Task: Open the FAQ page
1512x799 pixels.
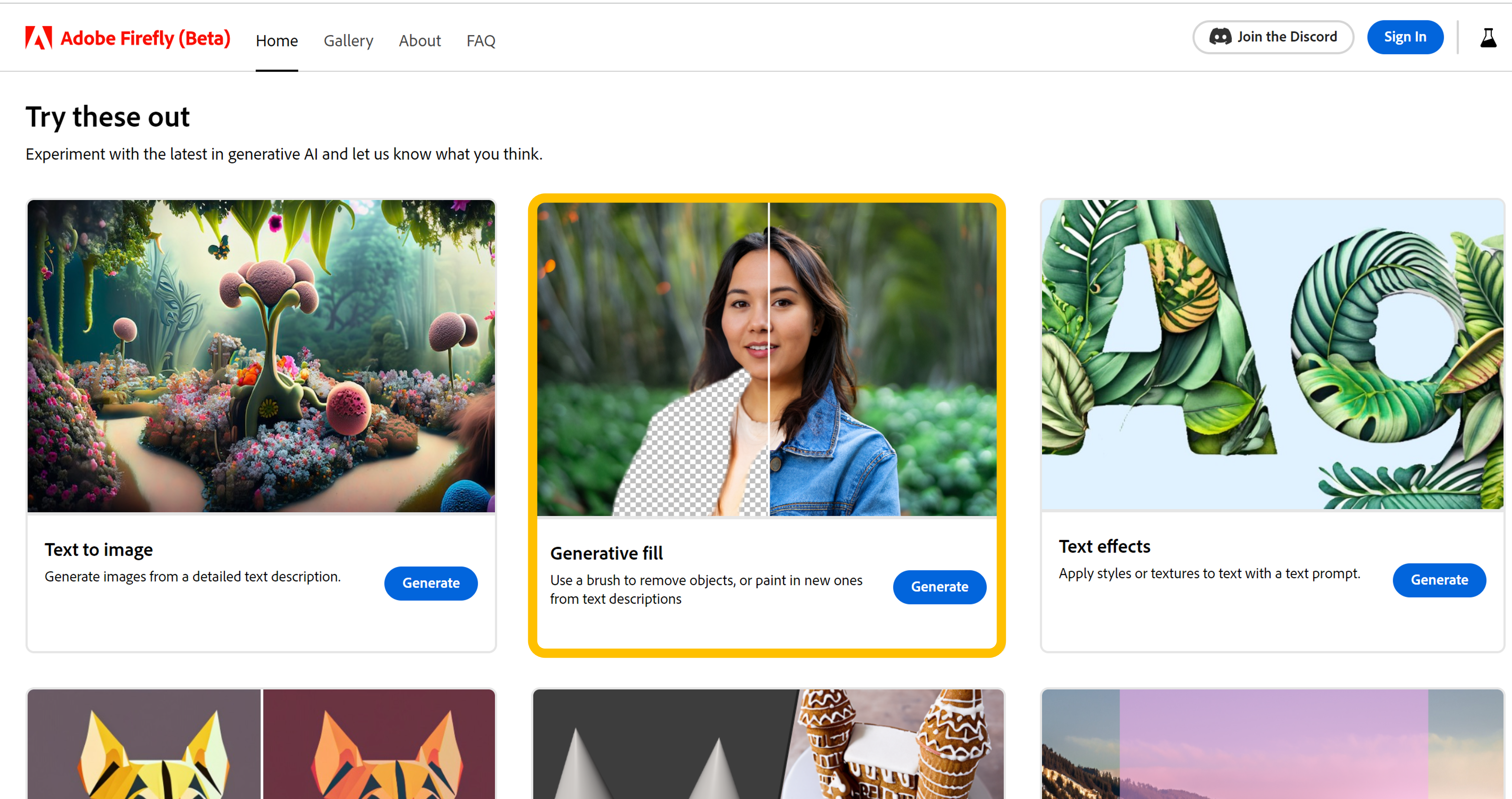Action: 481,41
